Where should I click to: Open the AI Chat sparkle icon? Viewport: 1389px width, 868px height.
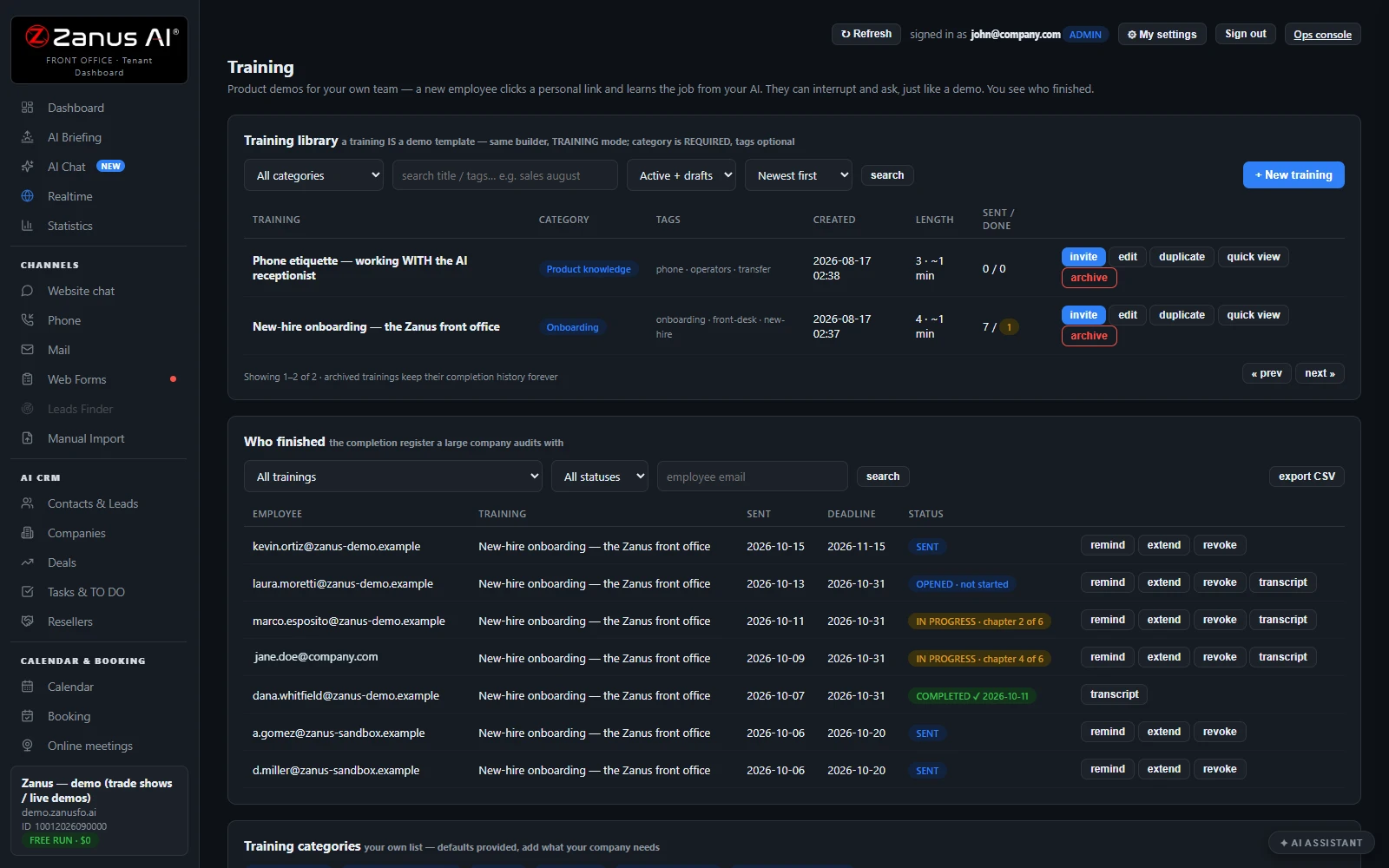point(27,167)
